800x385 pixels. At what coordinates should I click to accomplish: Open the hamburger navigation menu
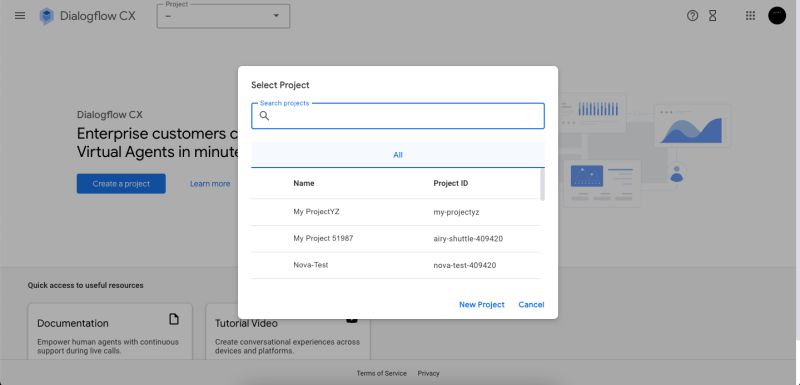20,16
